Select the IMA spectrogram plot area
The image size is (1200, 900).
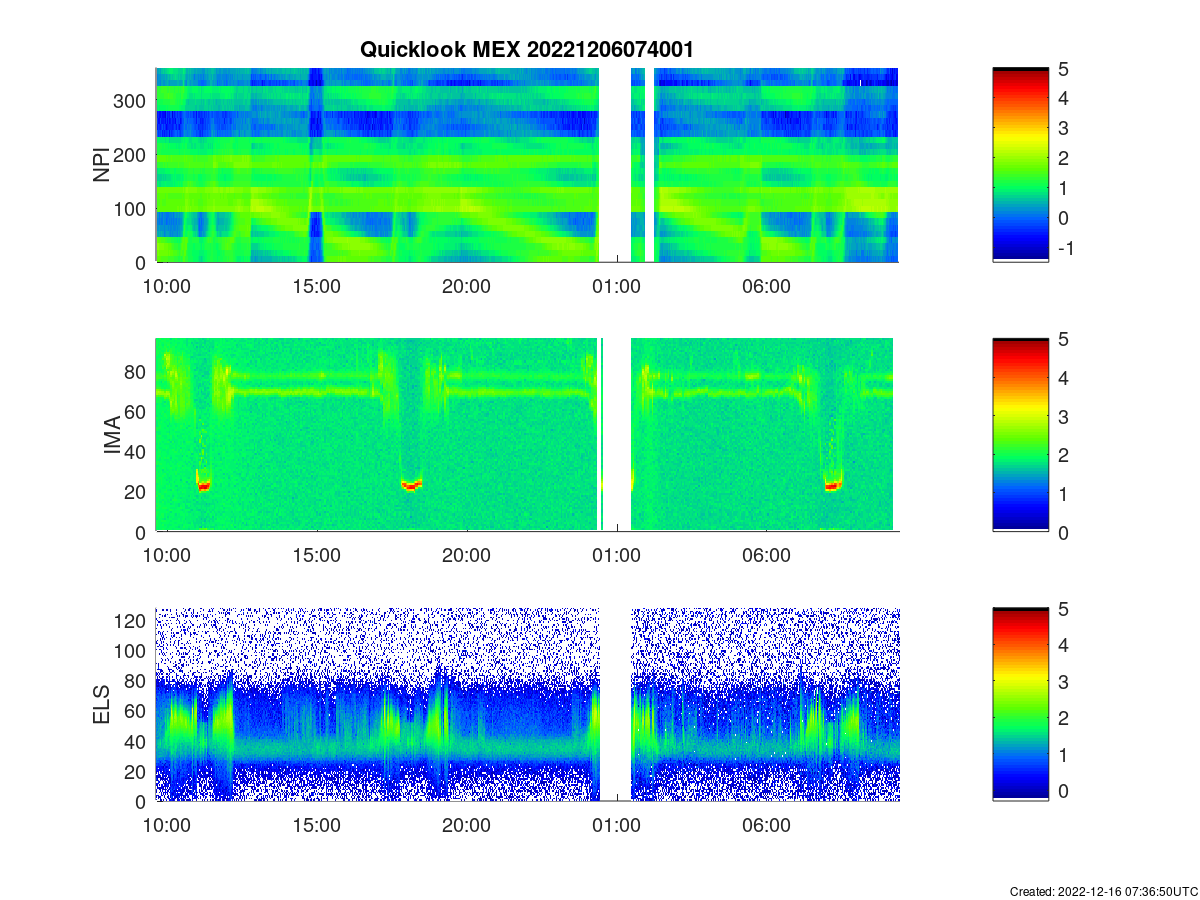527,435
